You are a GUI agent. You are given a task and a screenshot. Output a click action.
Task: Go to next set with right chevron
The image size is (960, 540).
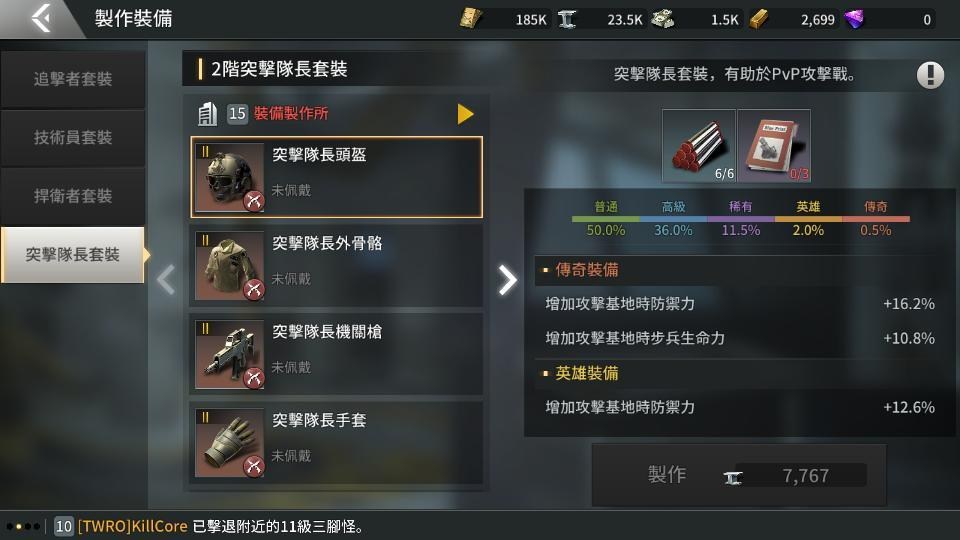[507, 280]
